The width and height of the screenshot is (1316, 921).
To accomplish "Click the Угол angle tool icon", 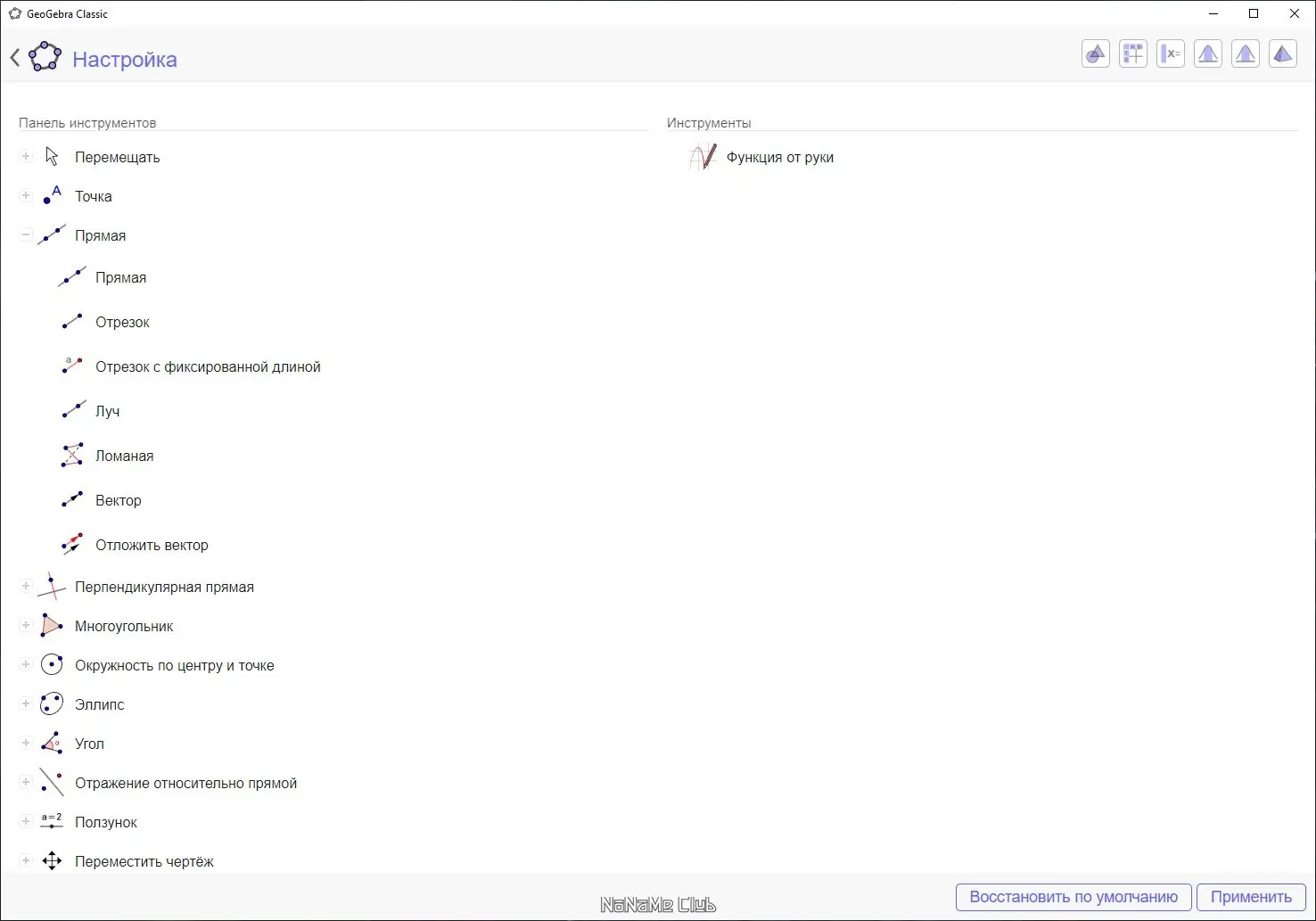I will [x=52, y=744].
